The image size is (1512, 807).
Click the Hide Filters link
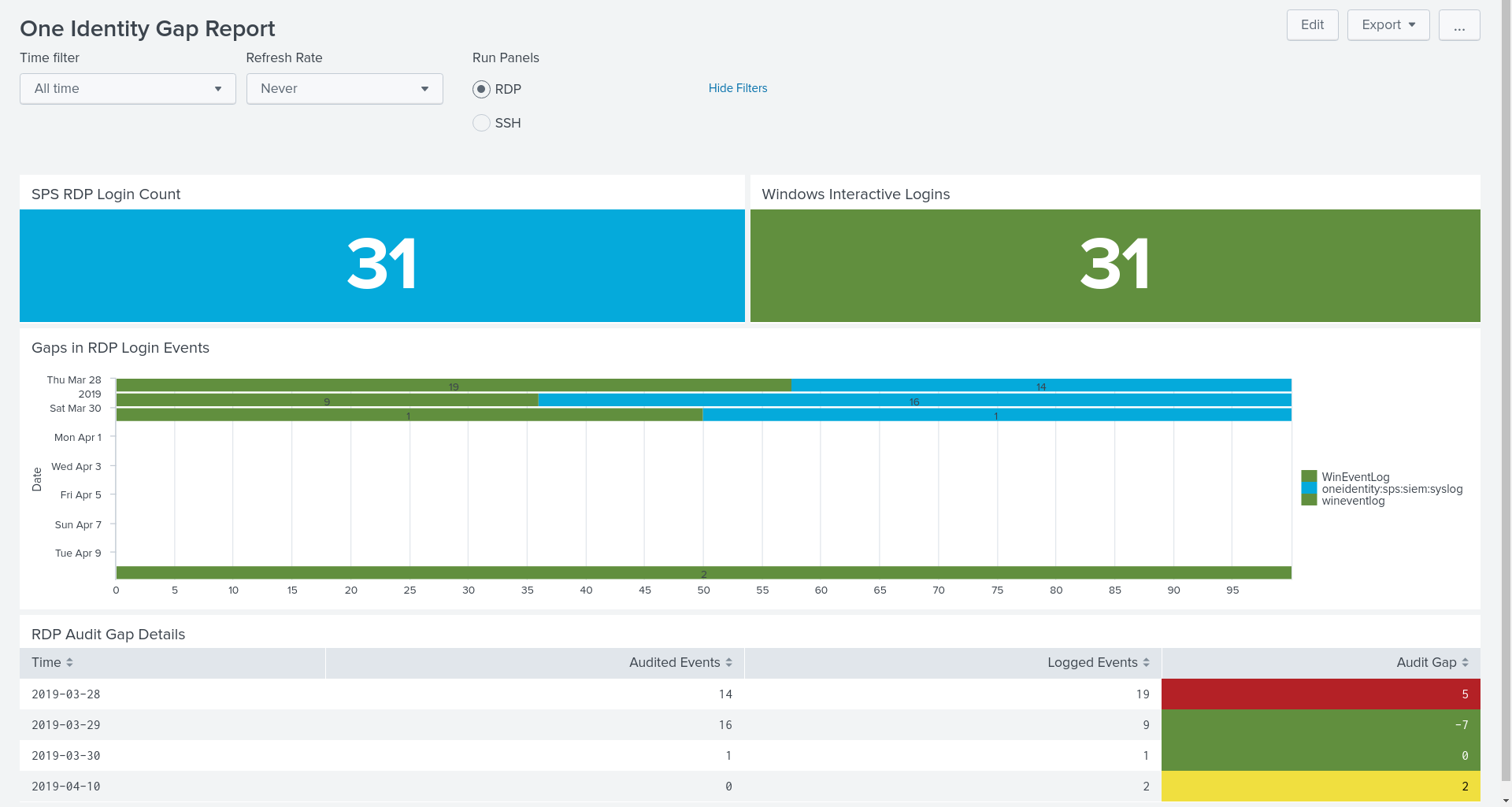(737, 88)
